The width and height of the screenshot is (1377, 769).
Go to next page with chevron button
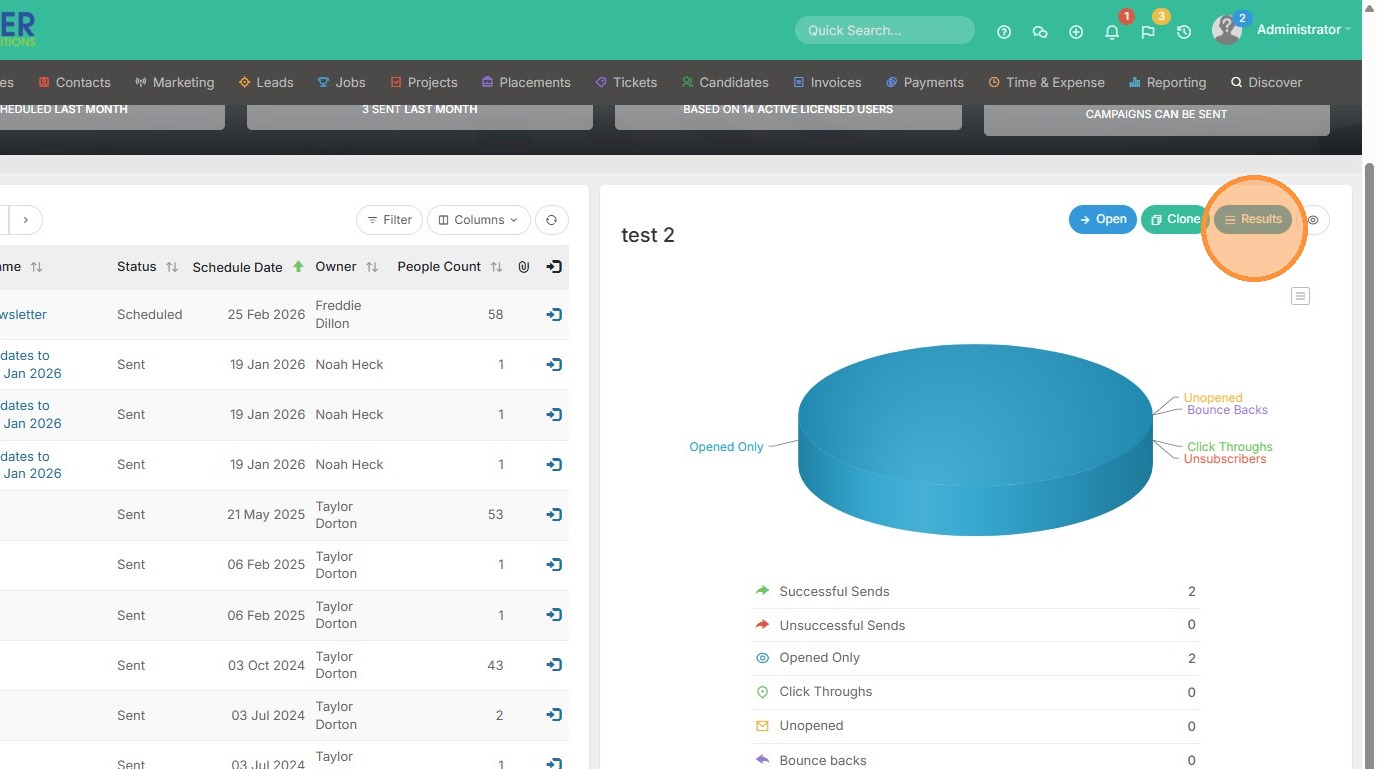26,220
